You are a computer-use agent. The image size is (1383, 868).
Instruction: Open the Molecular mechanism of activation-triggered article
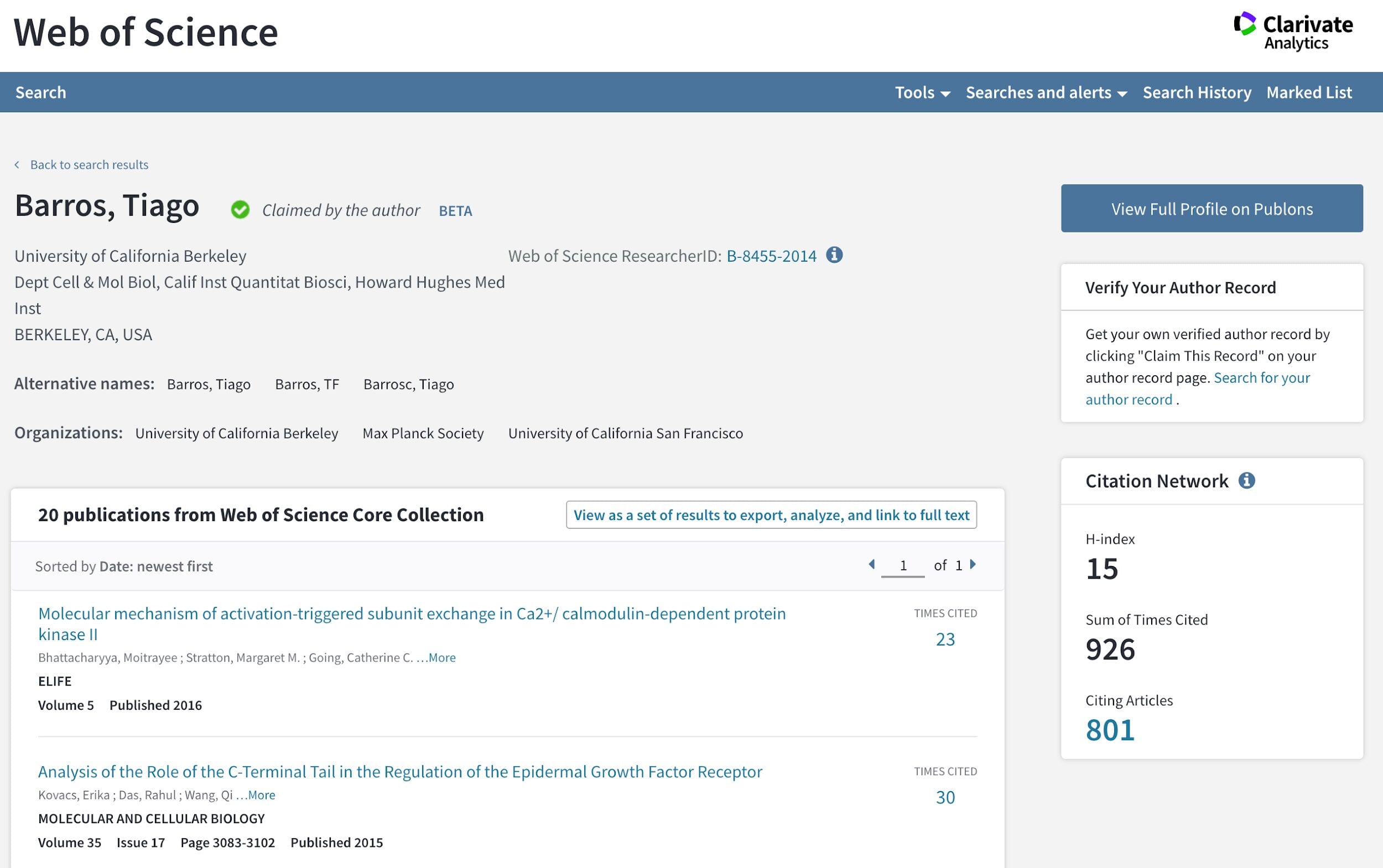[412, 624]
